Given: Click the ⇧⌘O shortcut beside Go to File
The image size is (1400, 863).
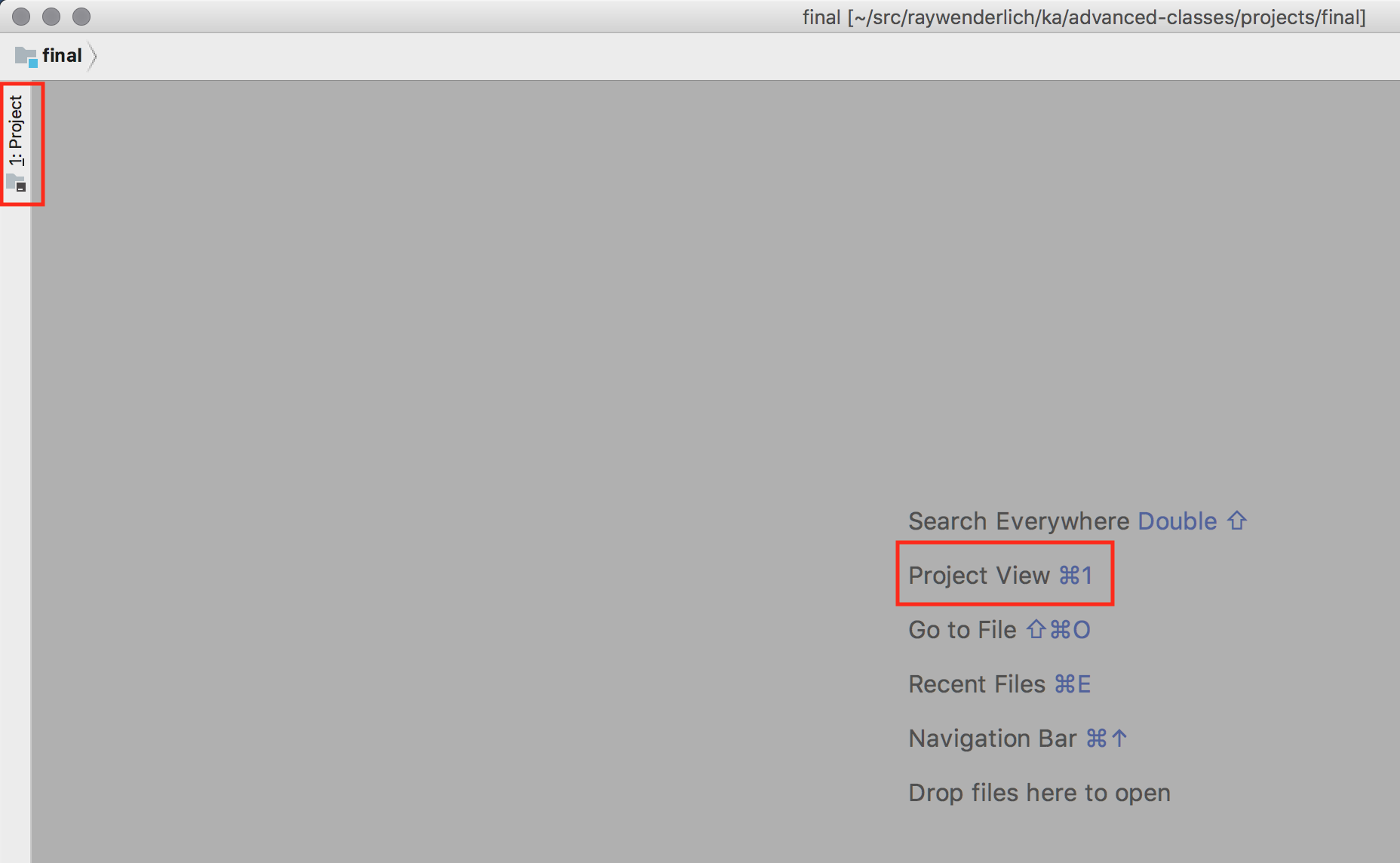Looking at the screenshot, I should click(x=1058, y=630).
